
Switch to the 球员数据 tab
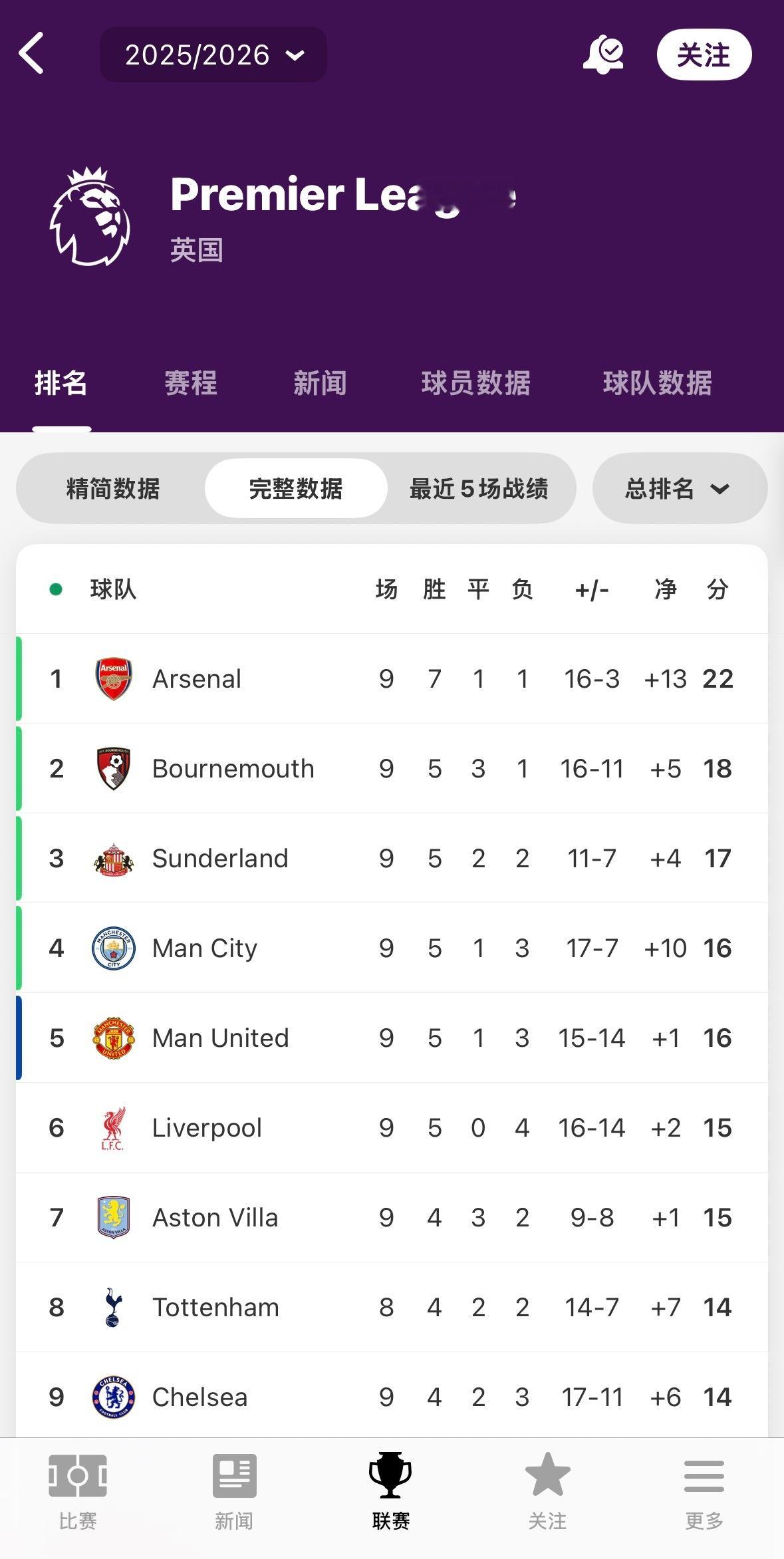[x=476, y=384]
